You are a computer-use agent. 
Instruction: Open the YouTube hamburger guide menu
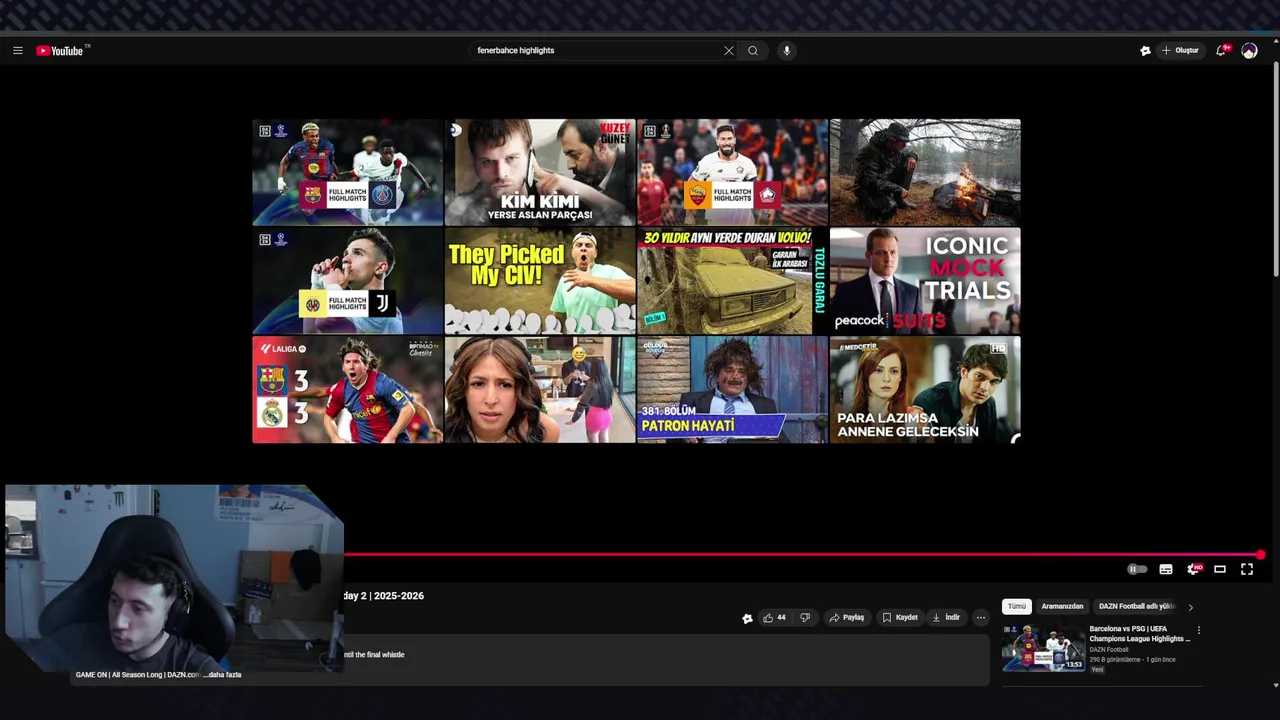point(17,51)
